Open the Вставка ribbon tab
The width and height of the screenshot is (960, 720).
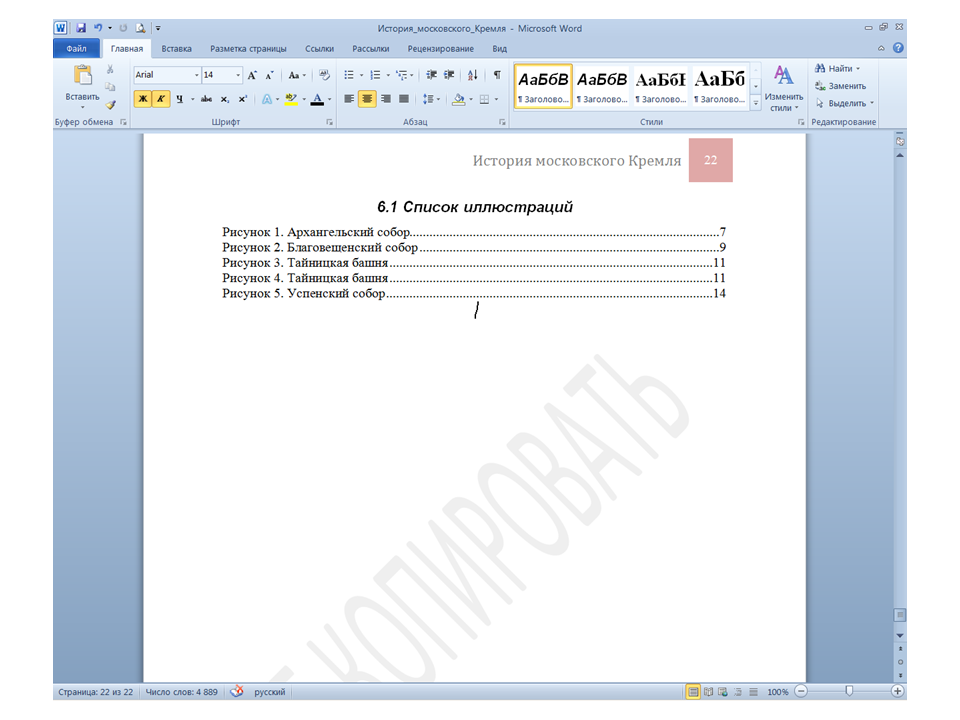(176, 48)
